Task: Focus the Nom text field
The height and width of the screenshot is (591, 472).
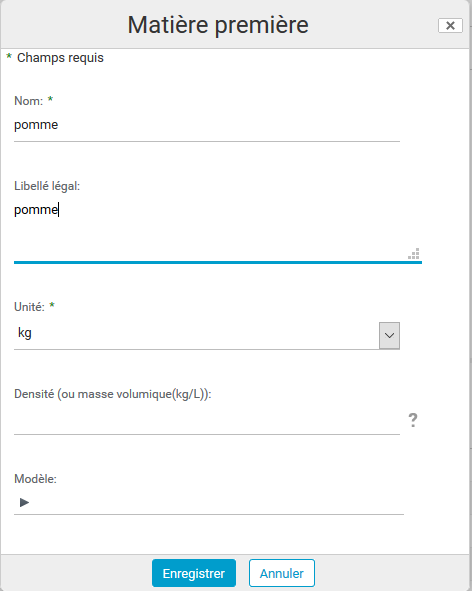Action: pos(207,125)
